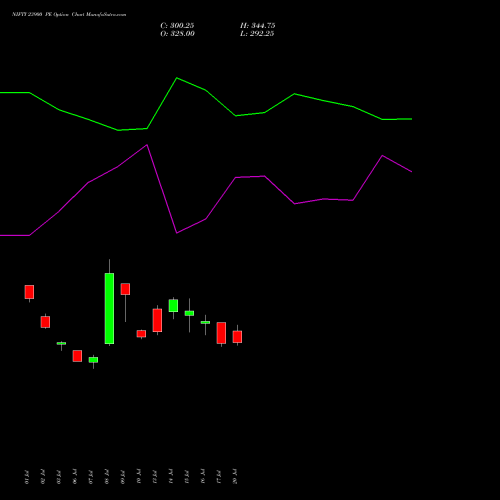The image size is (500, 500).
Task: Click the red candle for 09 Jul
Action: point(125,289)
